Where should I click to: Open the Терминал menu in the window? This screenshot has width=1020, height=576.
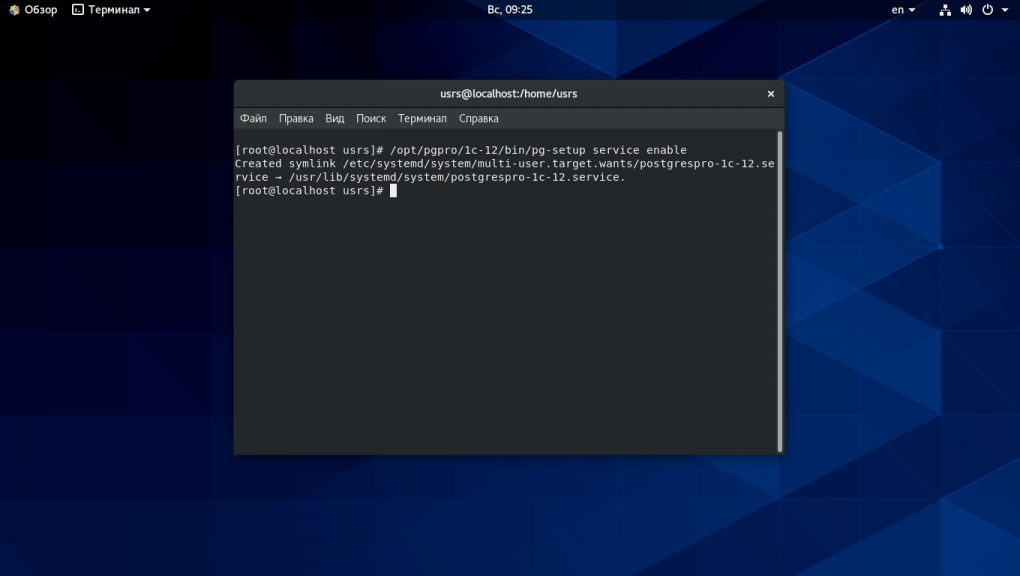point(422,118)
